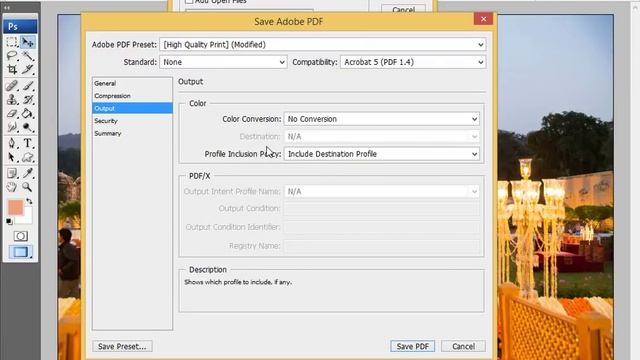Open the Adobe PDF Preset dropdown
640x360 pixels.
click(322, 44)
